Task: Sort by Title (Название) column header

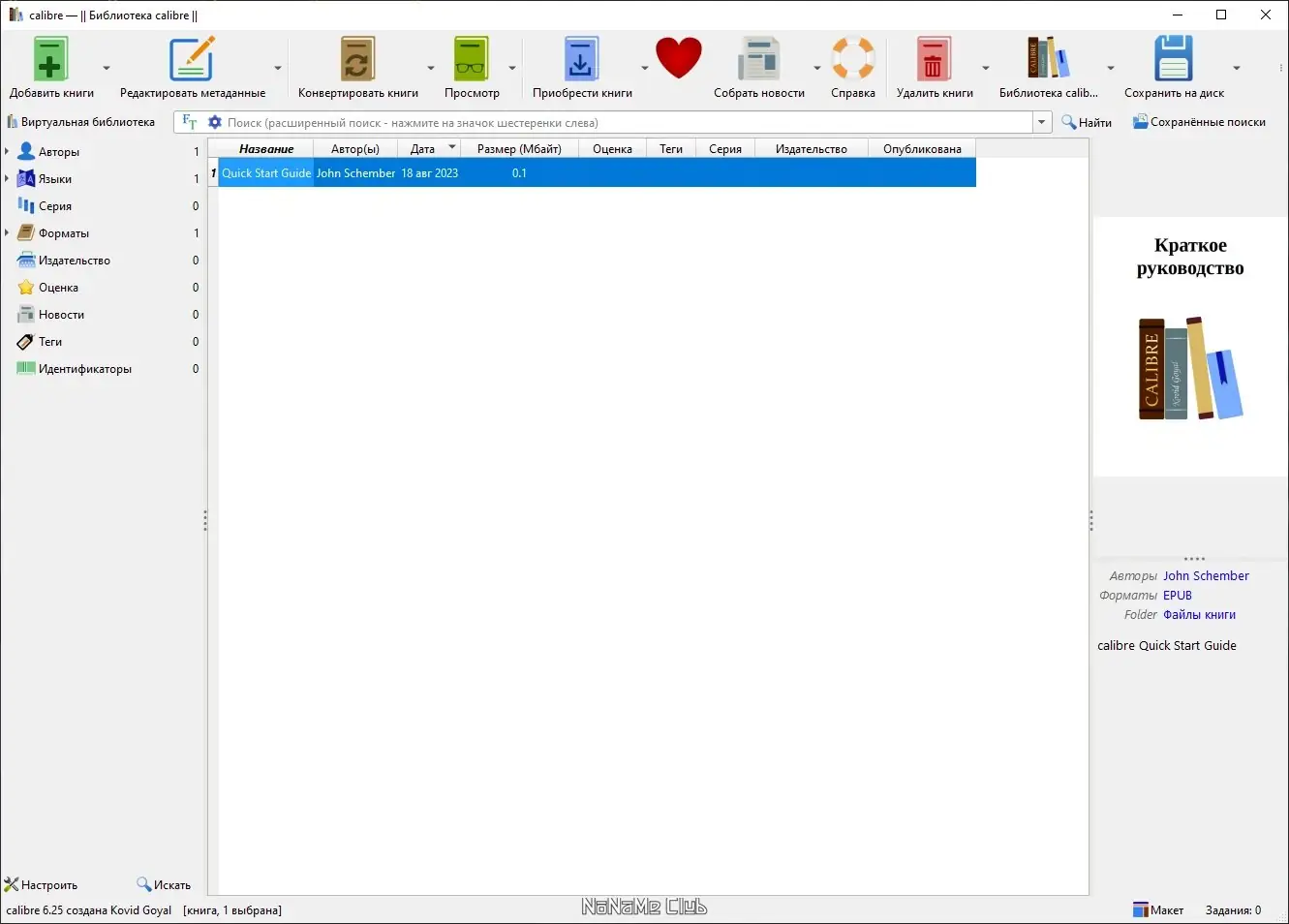Action: [x=266, y=149]
